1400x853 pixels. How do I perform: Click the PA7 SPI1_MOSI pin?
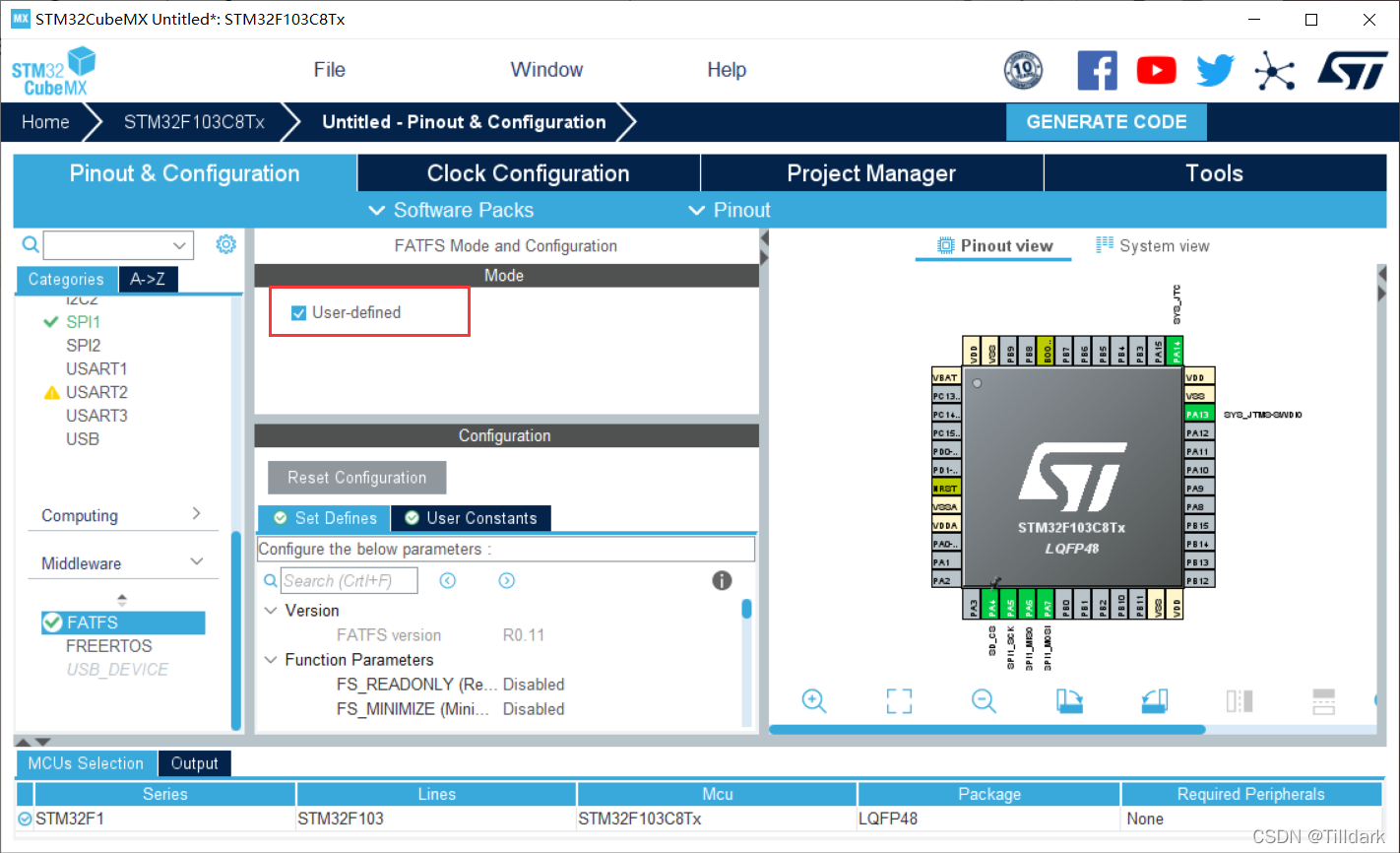tap(1047, 606)
